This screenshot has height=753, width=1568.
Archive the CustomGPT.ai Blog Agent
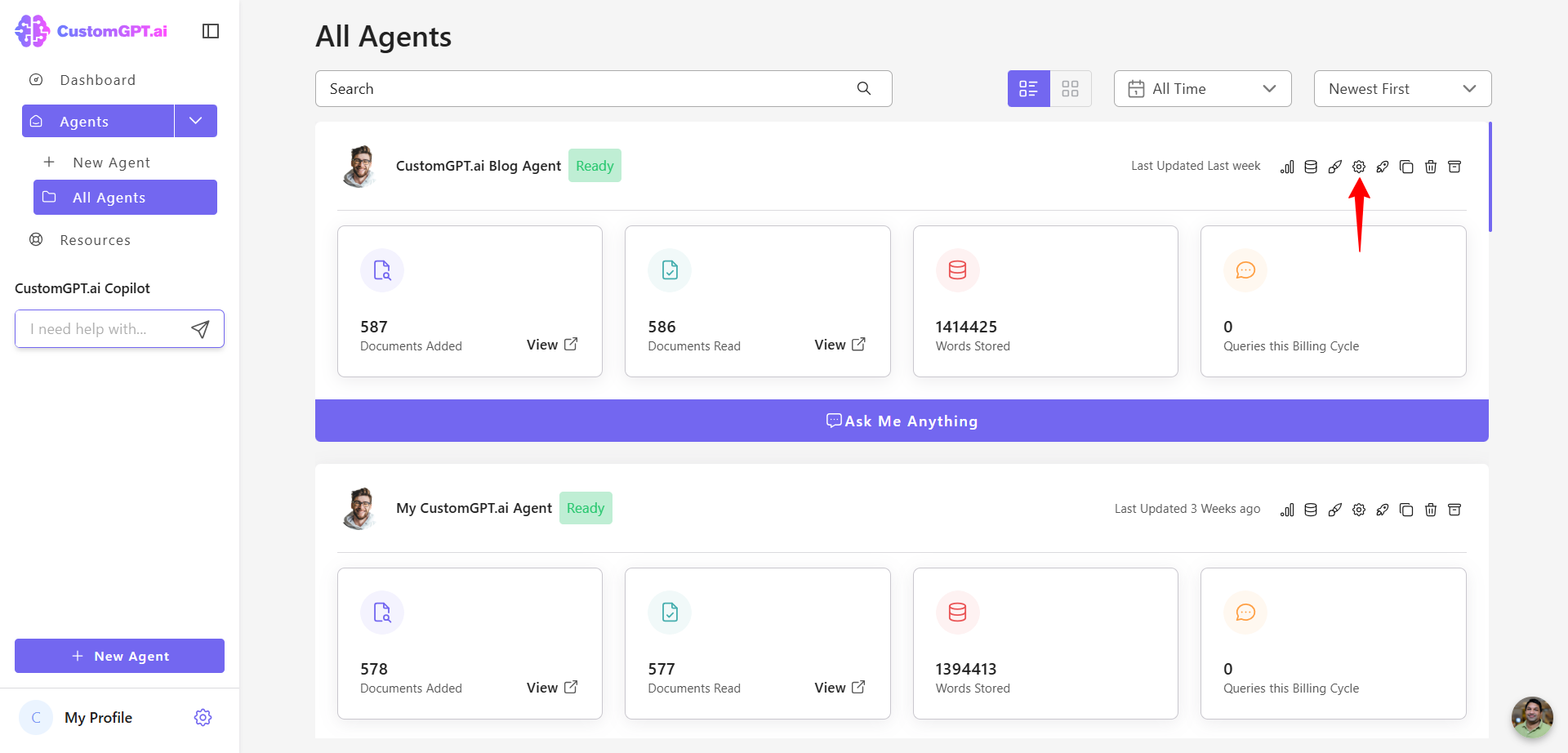pyautogui.click(x=1454, y=167)
